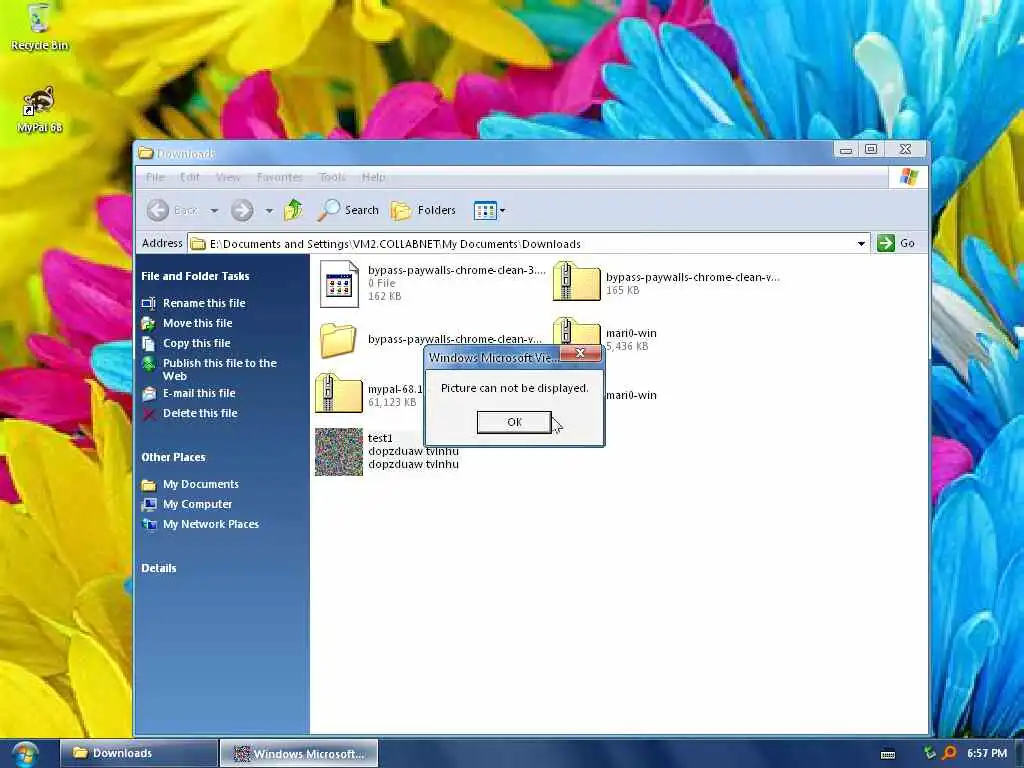Click Move this file
Screen dimensions: 1024x768
pyautogui.click(x=197, y=323)
